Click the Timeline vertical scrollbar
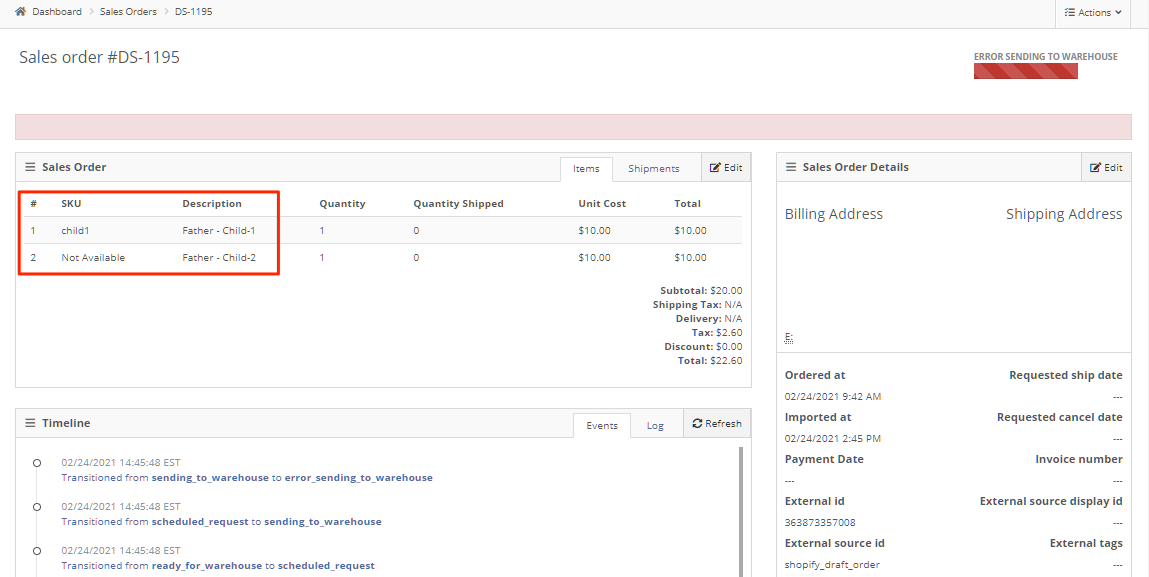The image size is (1149, 577). click(741, 511)
